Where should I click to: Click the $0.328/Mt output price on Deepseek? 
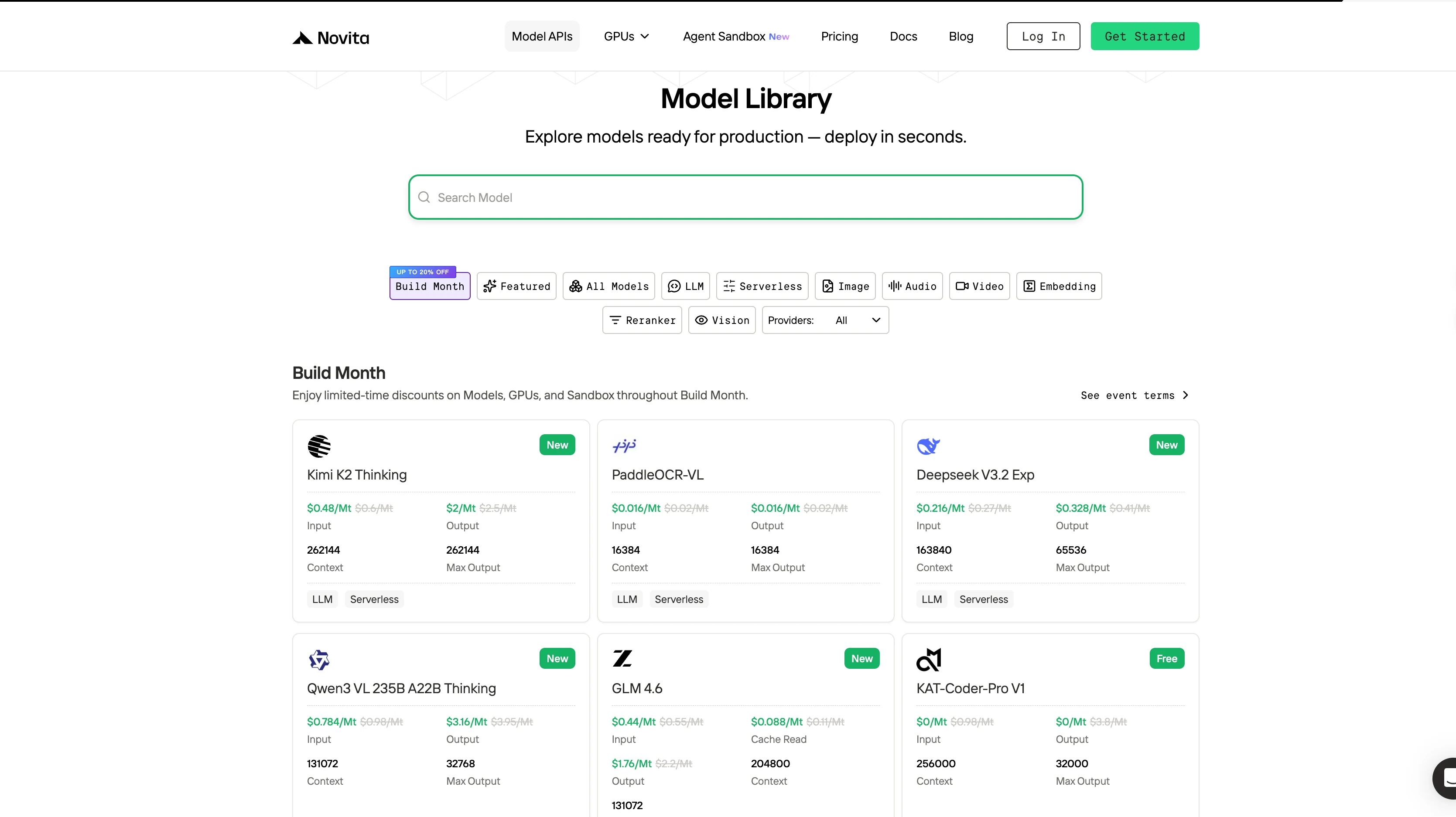1081,508
